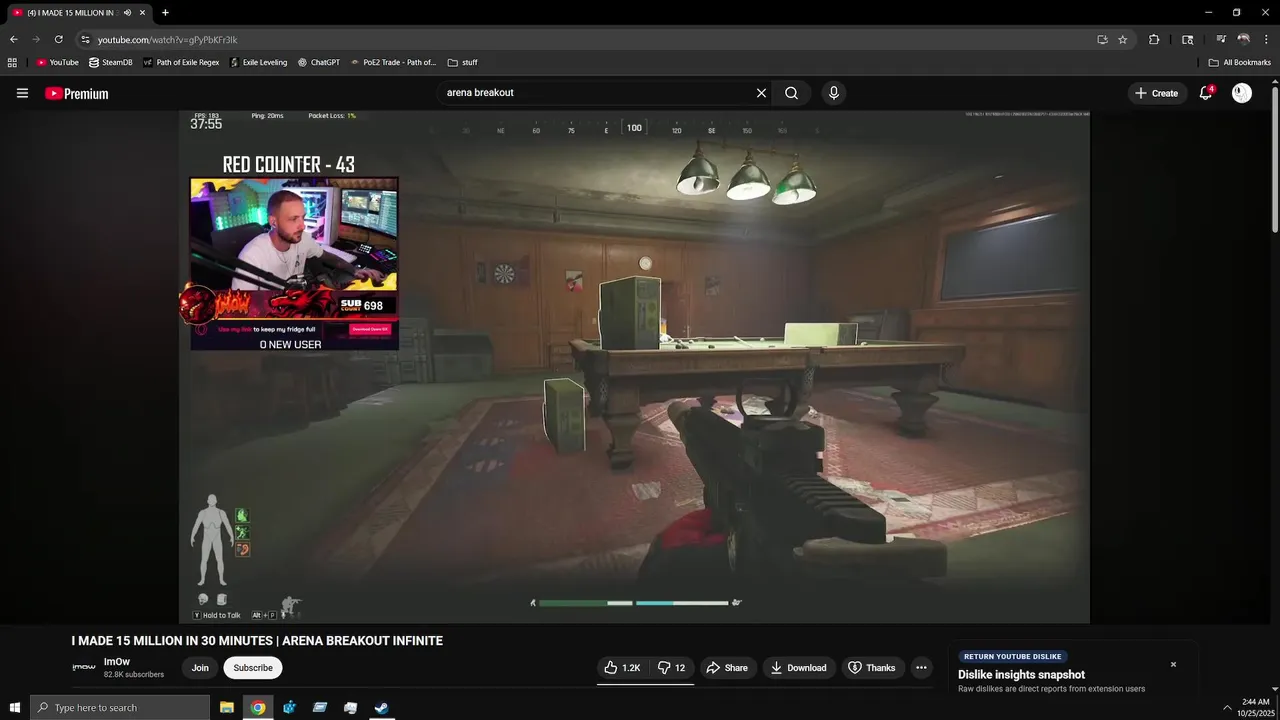The height and width of the screenshot is (720, 1280).
Task: Open more actions ellipsis under video
Action: pyautogui.click(x=921, y=668)
